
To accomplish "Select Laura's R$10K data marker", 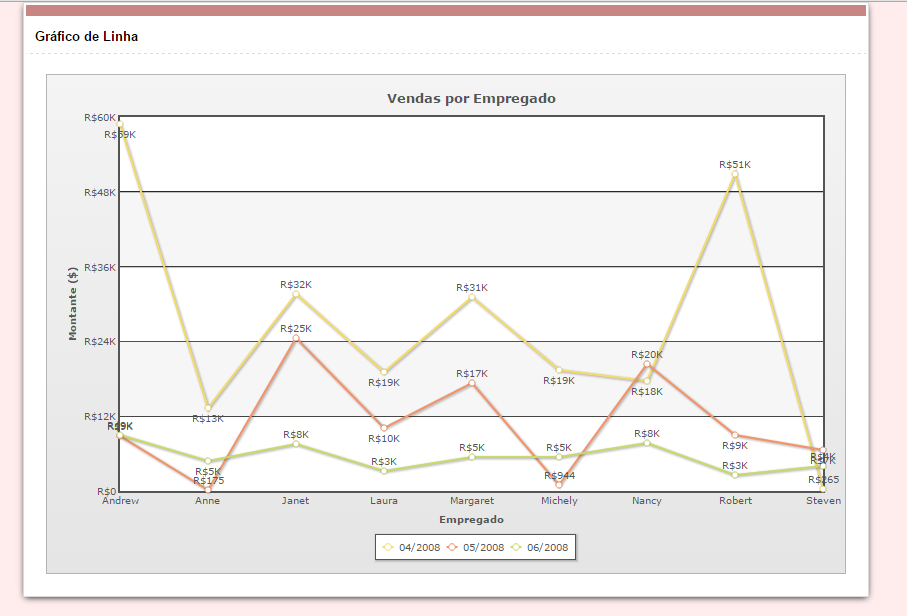I will pyautogui.click(x=384, y=428).
